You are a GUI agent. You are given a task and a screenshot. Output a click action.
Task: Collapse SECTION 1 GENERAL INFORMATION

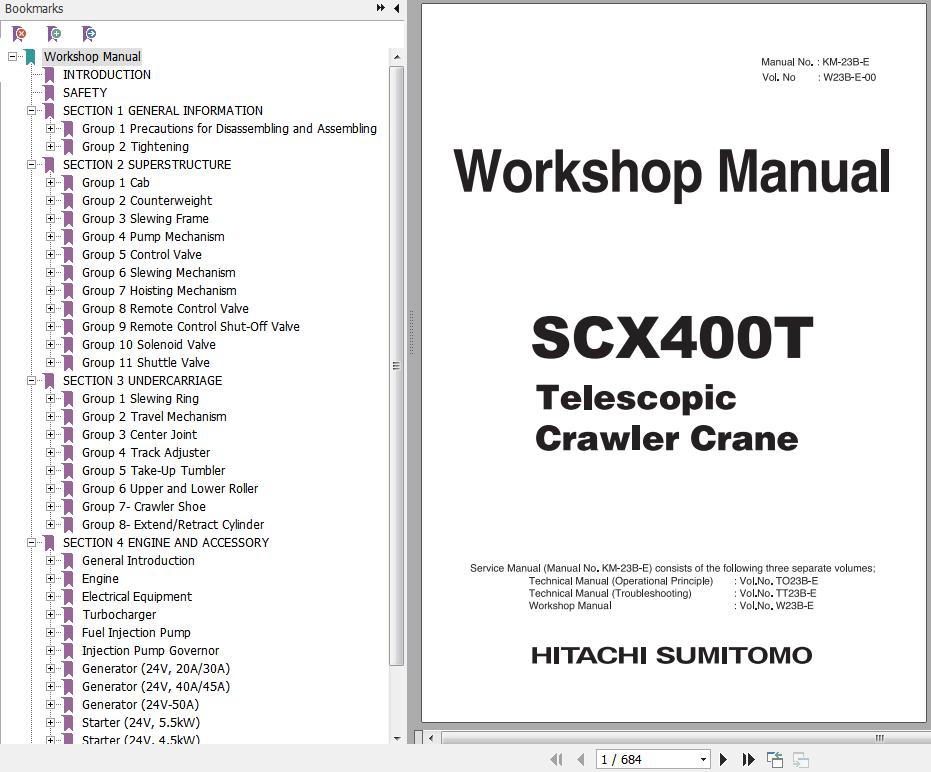tap(31, 110)
